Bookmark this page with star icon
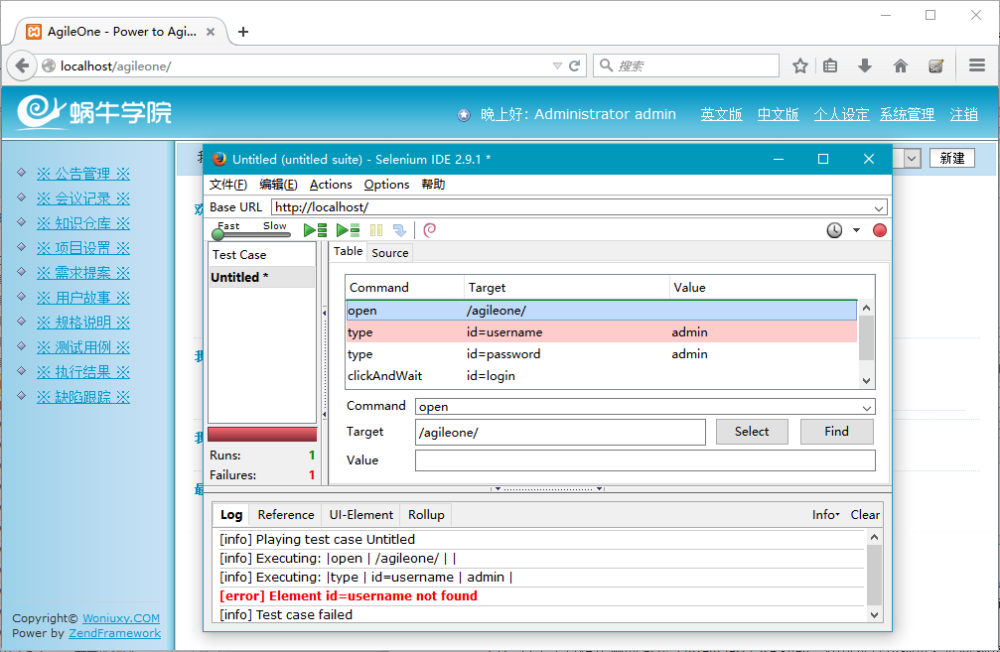The image size is (1000, 652). [x=800, y=66]
